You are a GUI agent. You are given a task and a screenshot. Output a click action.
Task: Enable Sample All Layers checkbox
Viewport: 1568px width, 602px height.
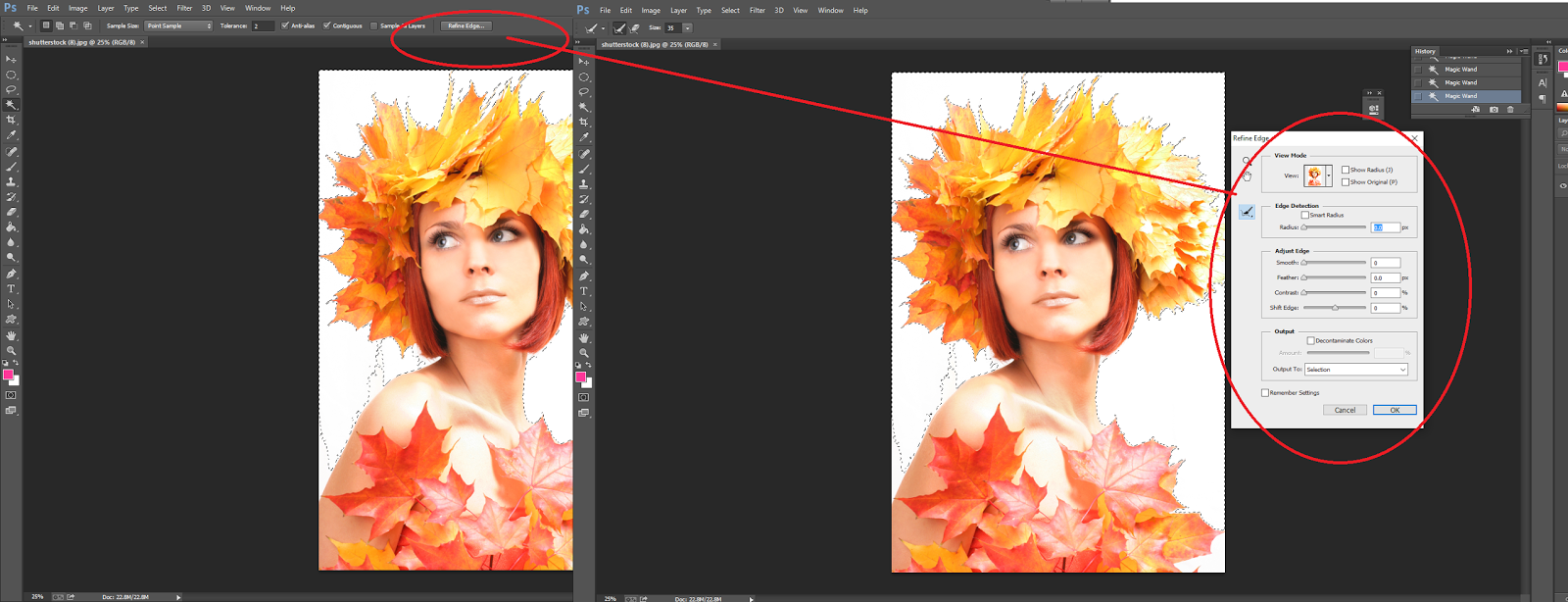click(x=374, y=25)
